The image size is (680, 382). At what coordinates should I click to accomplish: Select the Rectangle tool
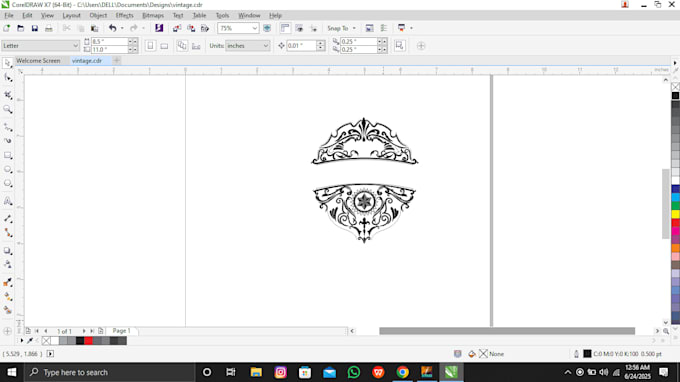[7, 155]
